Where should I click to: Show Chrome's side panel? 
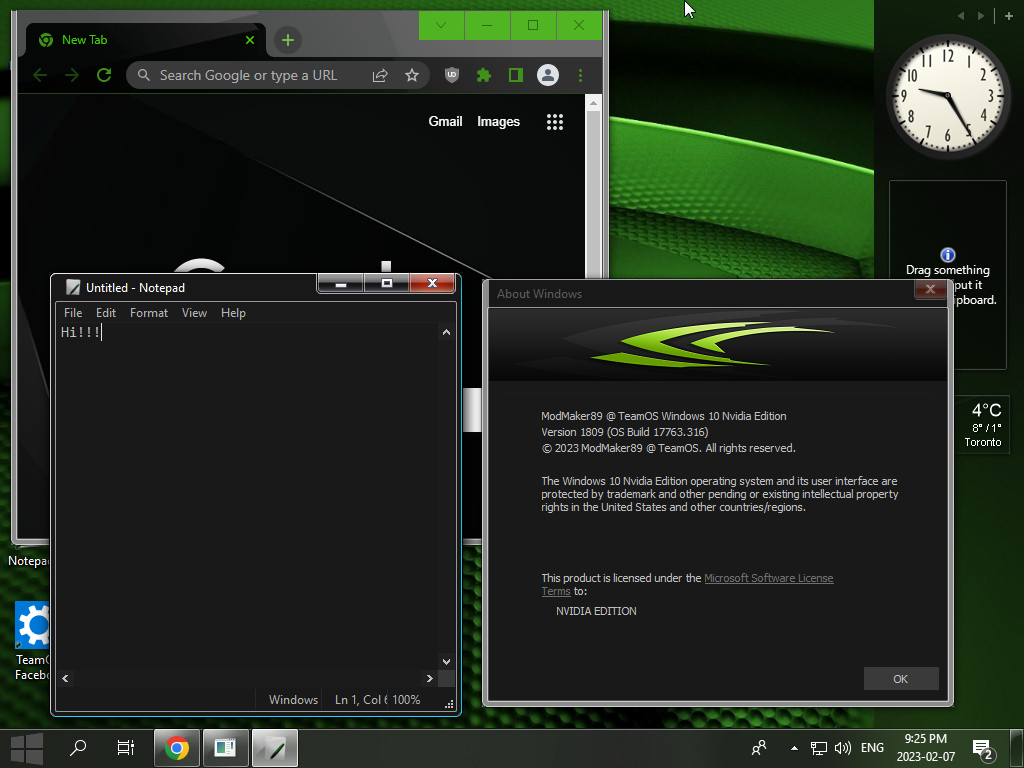pyautogui.click(x=515, y=75)
